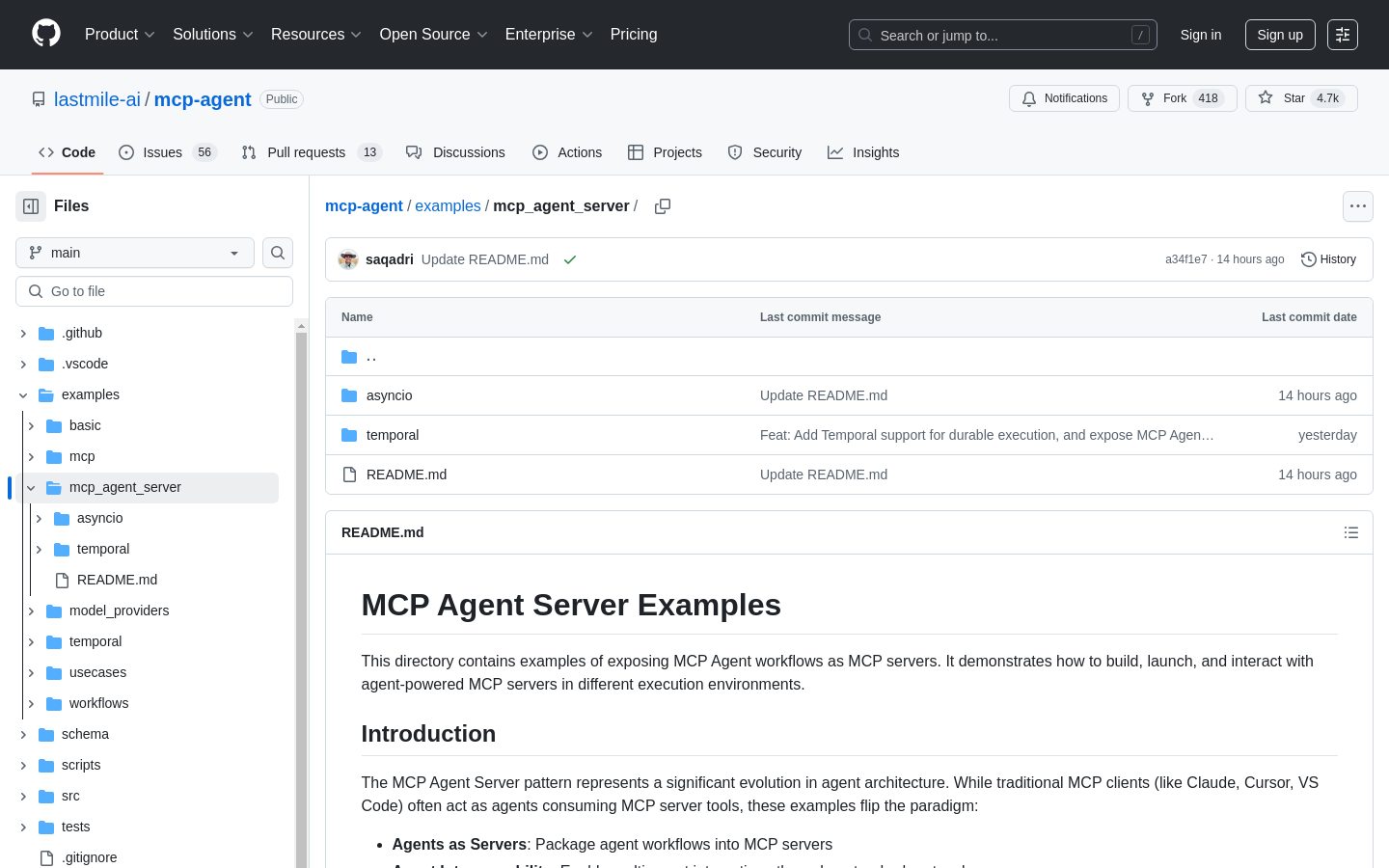Click the asyncio folder icon in table

click(x=349, y=395)
